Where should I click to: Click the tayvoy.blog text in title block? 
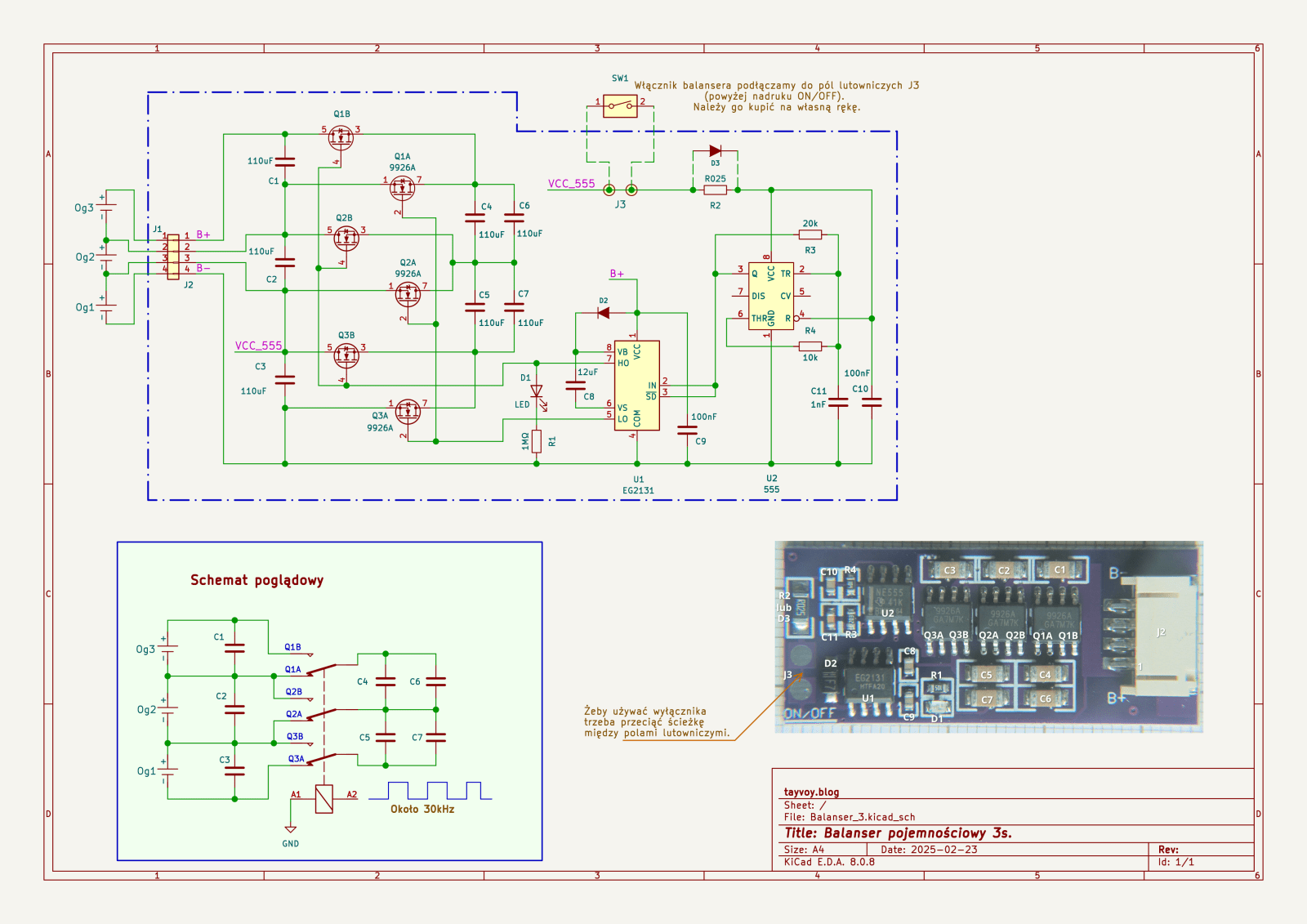811,792
